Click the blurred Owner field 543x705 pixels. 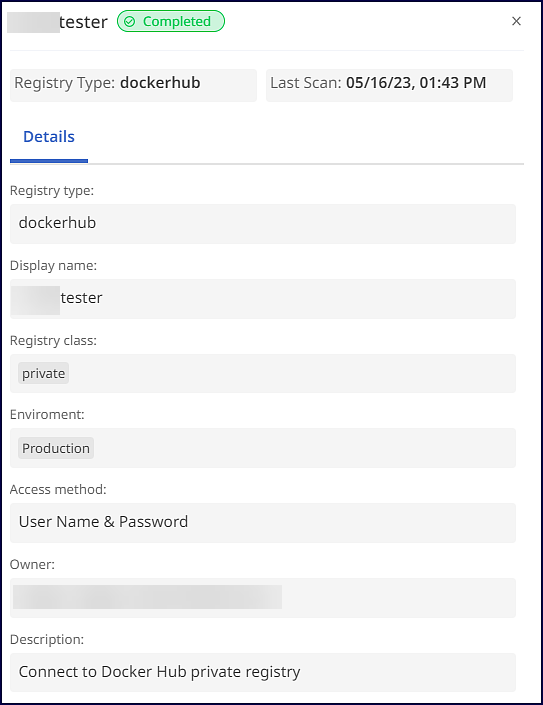[x=263, y=598]
